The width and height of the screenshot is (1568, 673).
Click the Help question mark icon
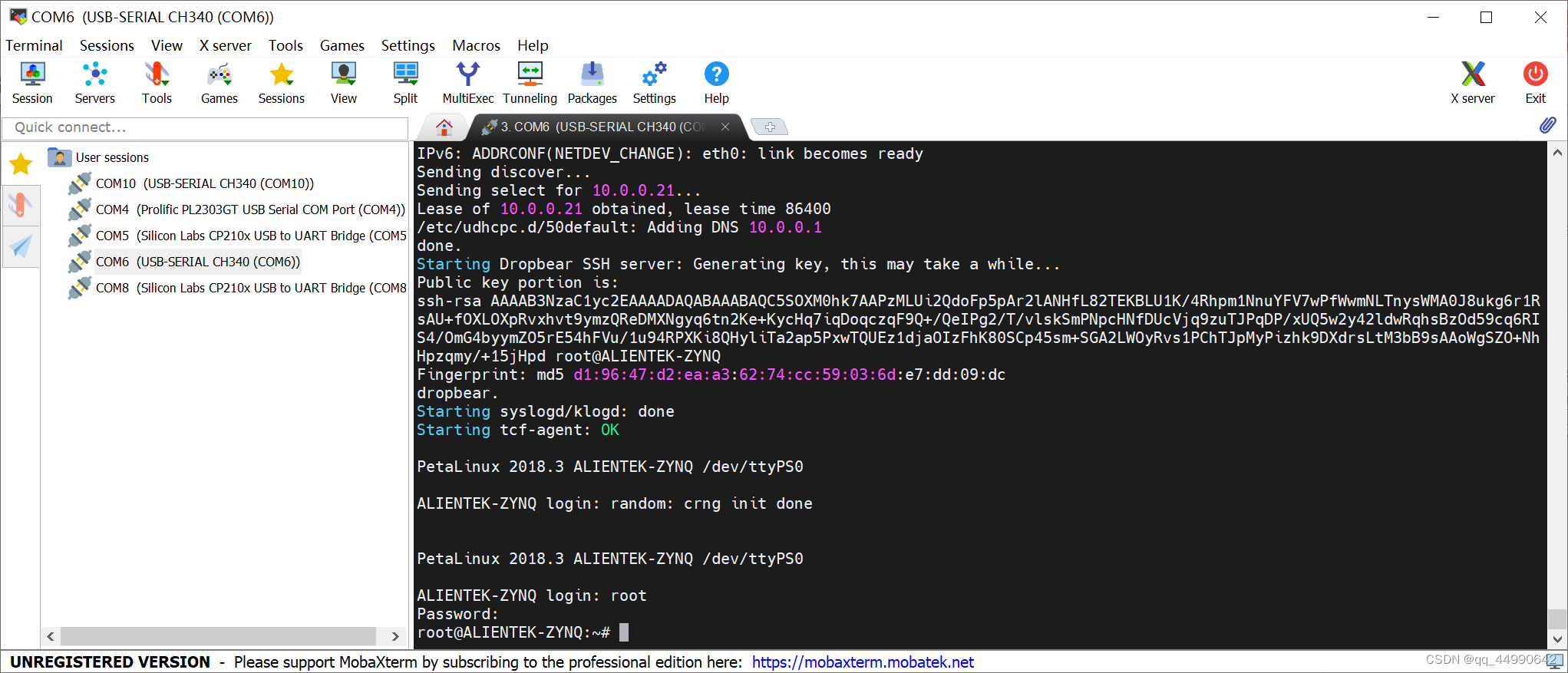pos(716,83)
